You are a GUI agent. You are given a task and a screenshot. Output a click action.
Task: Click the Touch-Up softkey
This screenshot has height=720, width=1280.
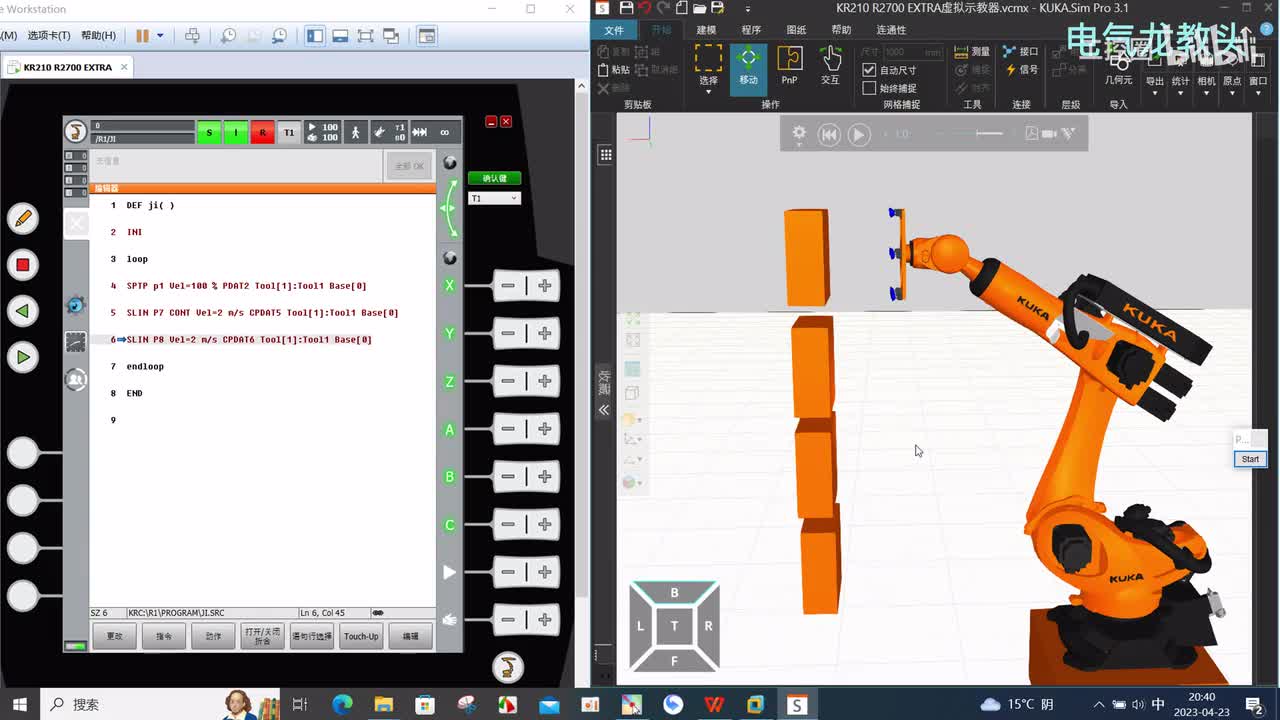[x=361, y=636]
